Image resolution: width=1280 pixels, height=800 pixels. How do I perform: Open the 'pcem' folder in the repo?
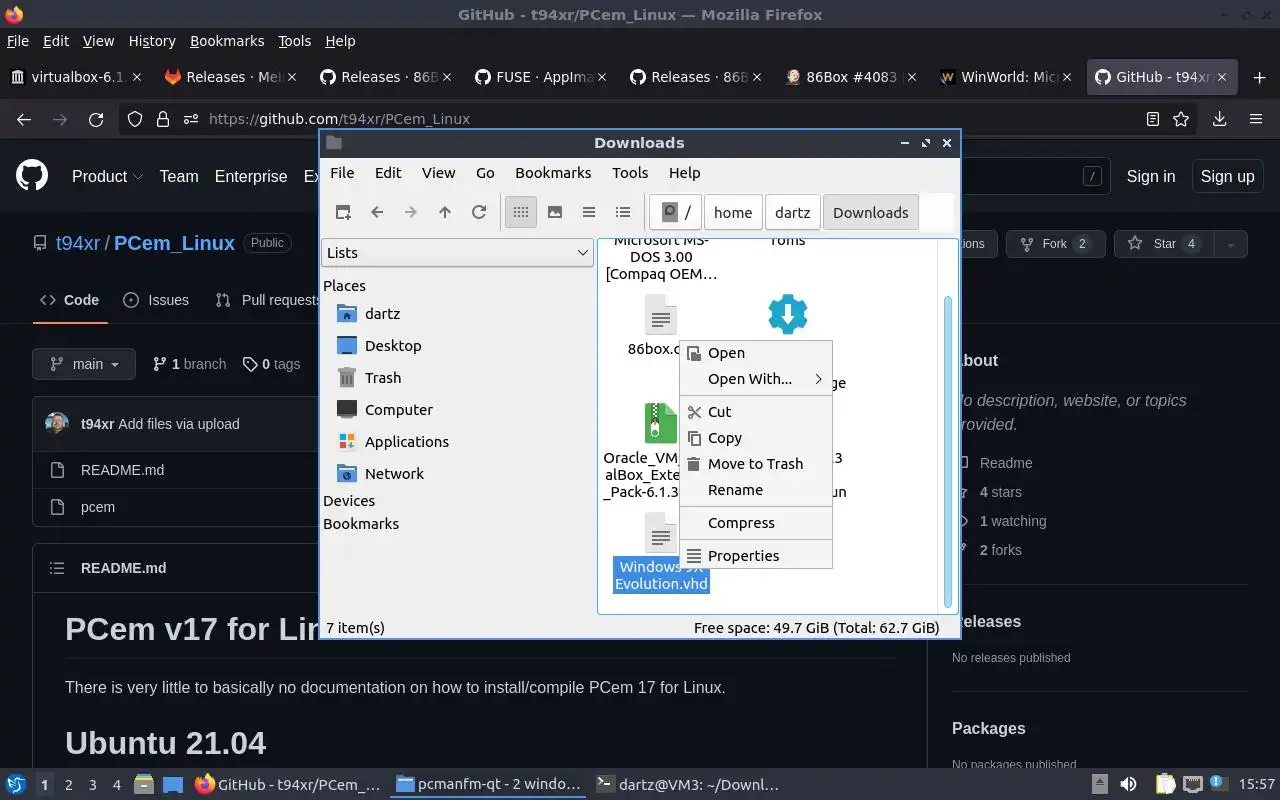tap(98, 507)
